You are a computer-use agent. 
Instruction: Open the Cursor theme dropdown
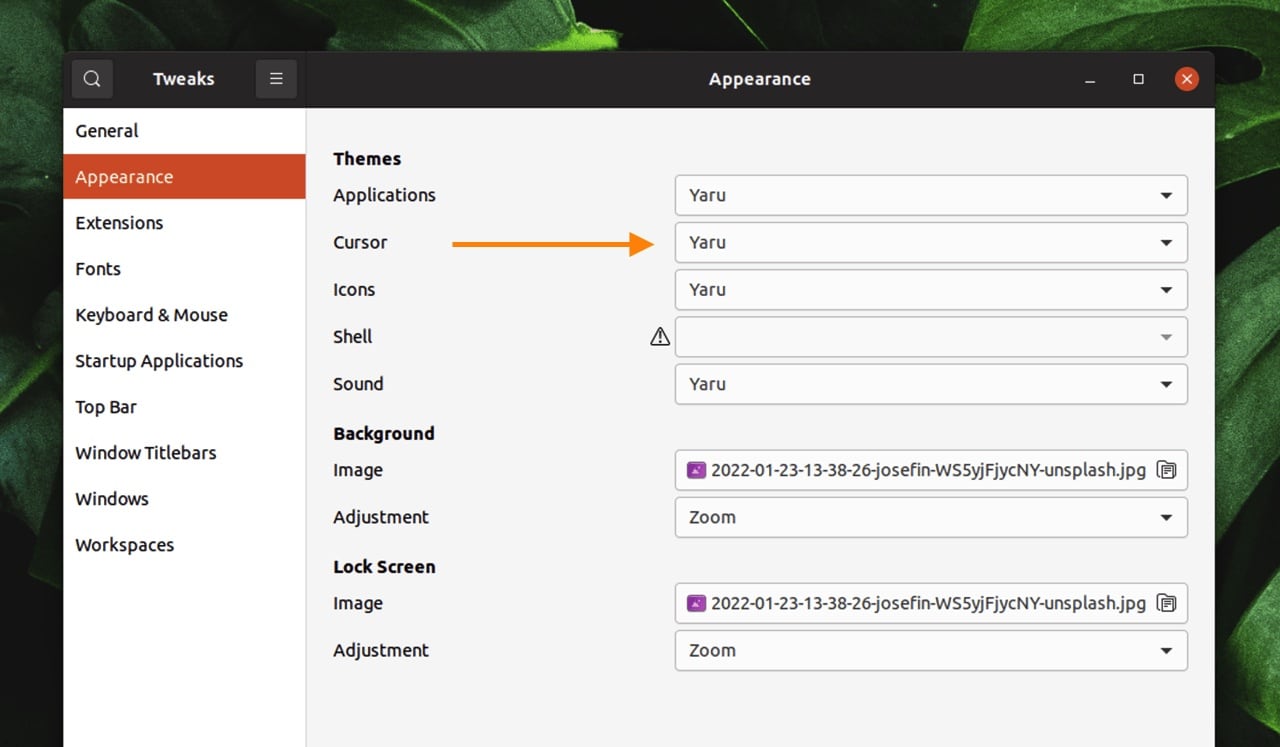pos(931,242)
